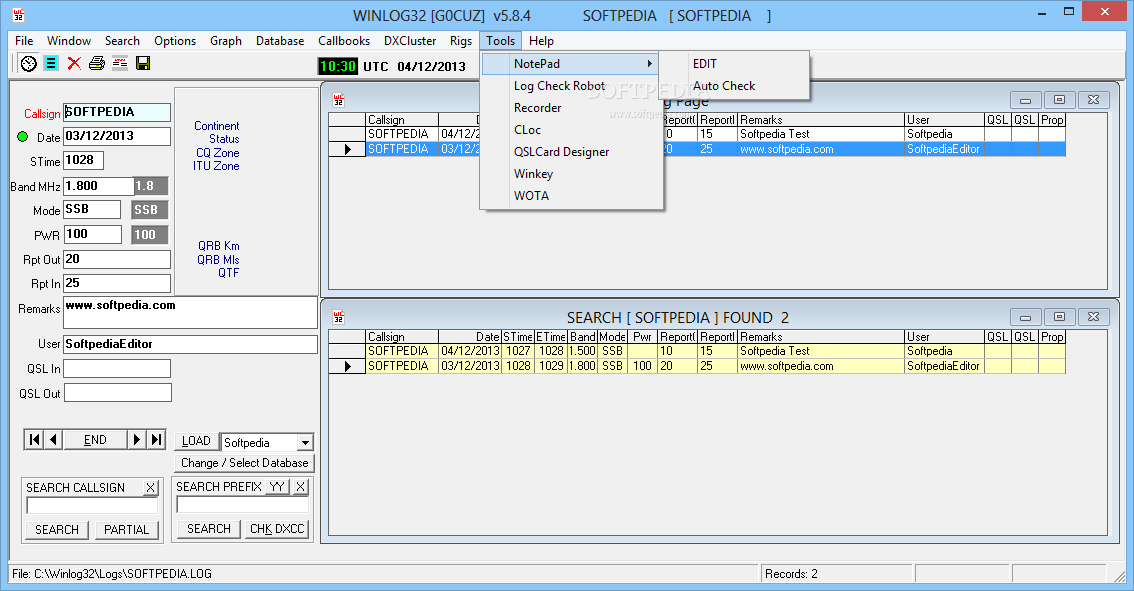
Task: Open the Graph menu
Action: 226,41
